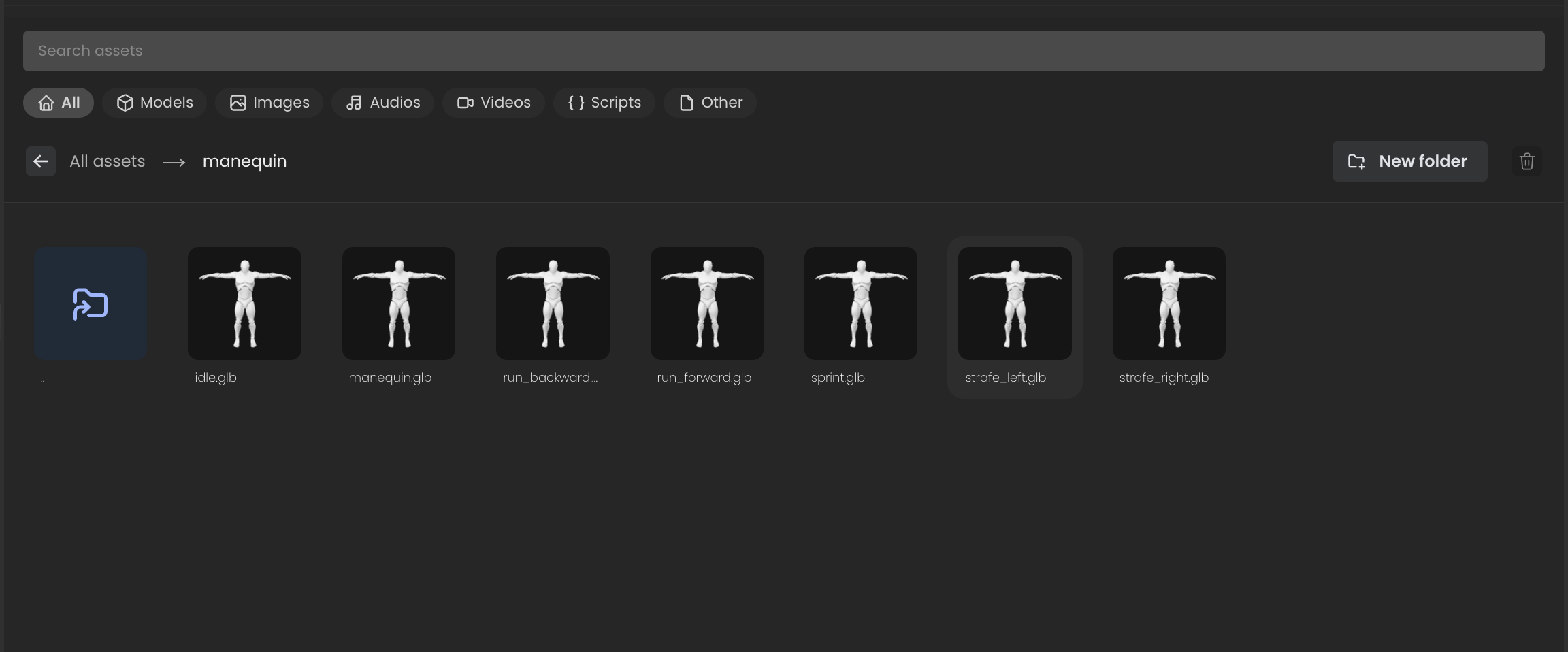The image size is (1568, 652).
Task: Click the run_forward.glb file name
Action: click(x=704, y=378)
